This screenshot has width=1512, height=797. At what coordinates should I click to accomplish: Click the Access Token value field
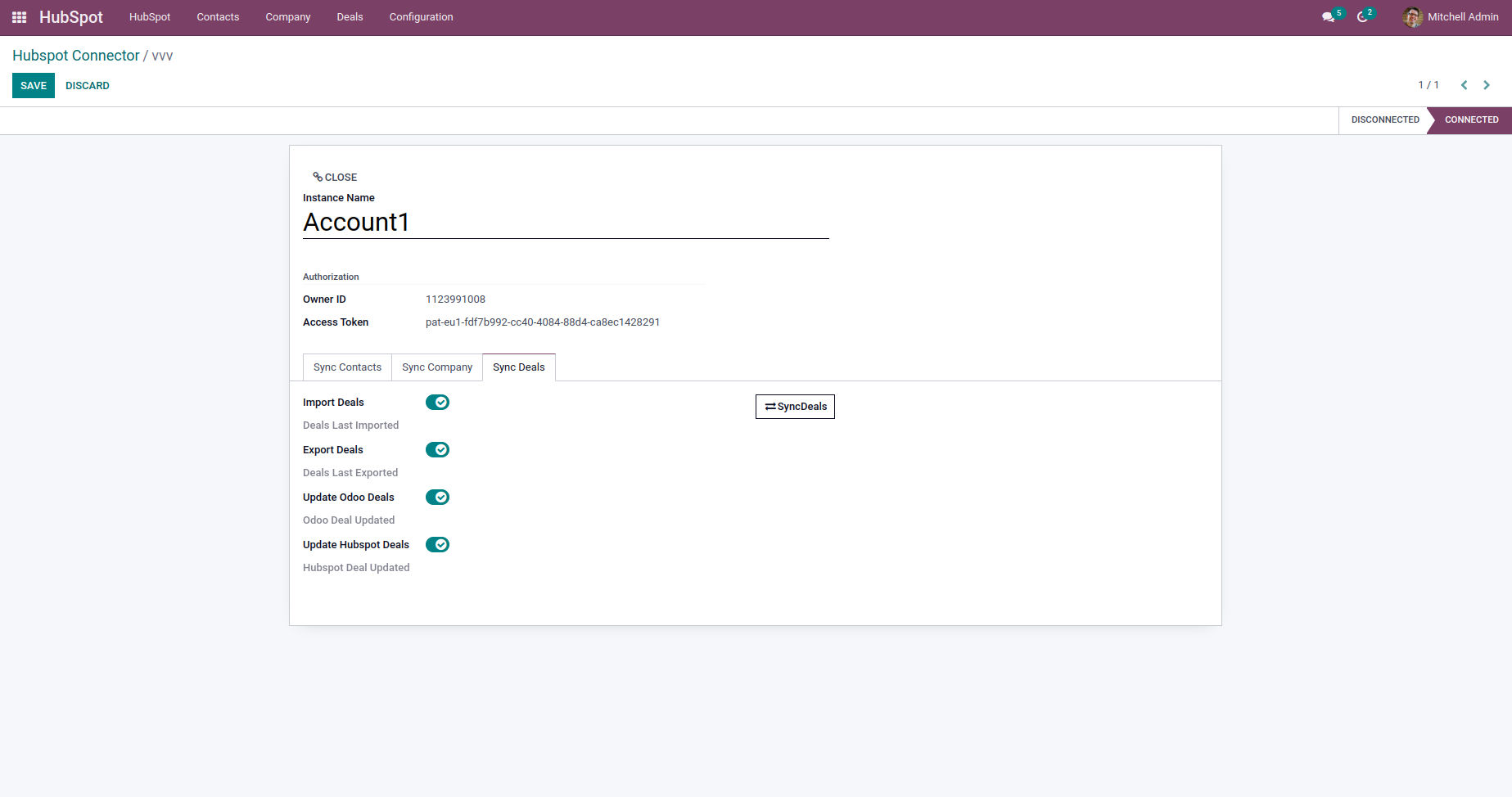click(543, 322)
